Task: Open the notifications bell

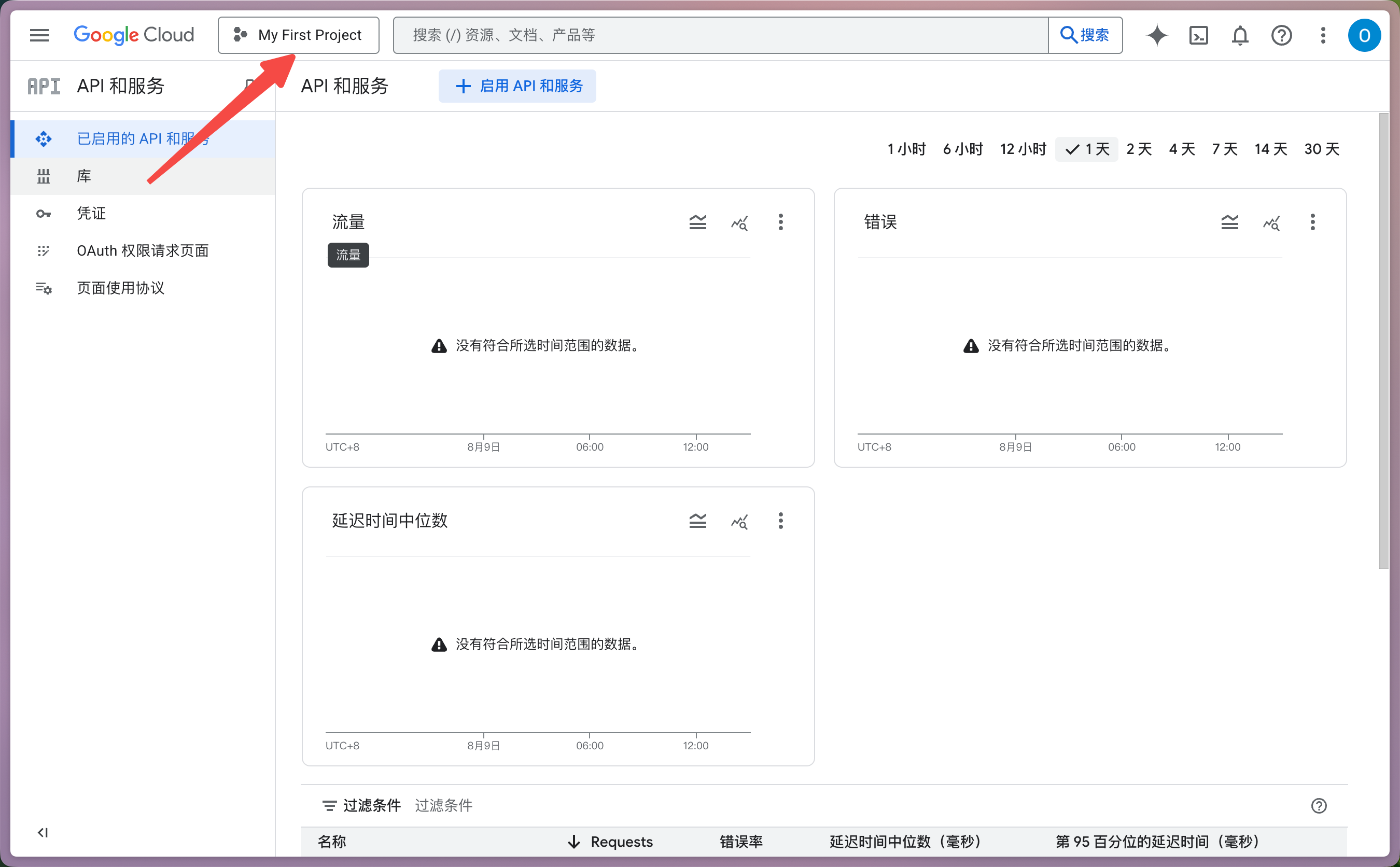Action: [x=1239, y=35]
